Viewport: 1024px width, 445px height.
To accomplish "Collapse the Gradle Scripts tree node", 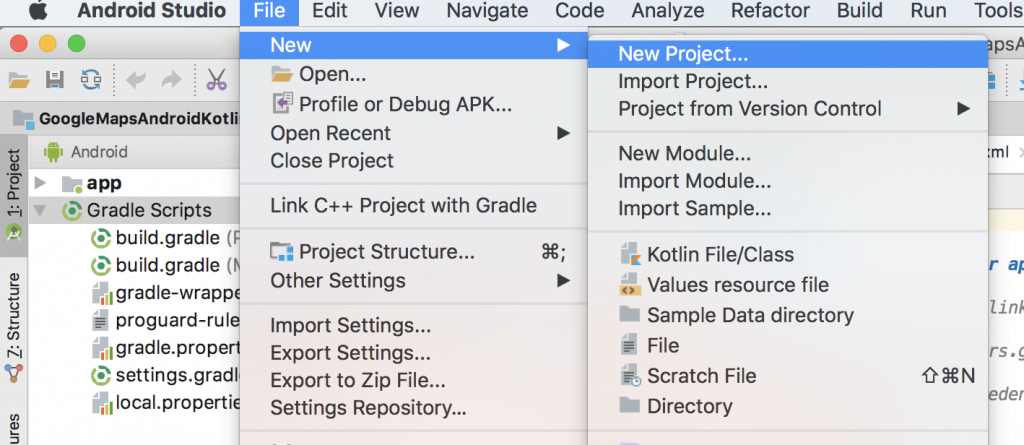I will (40, 210).
